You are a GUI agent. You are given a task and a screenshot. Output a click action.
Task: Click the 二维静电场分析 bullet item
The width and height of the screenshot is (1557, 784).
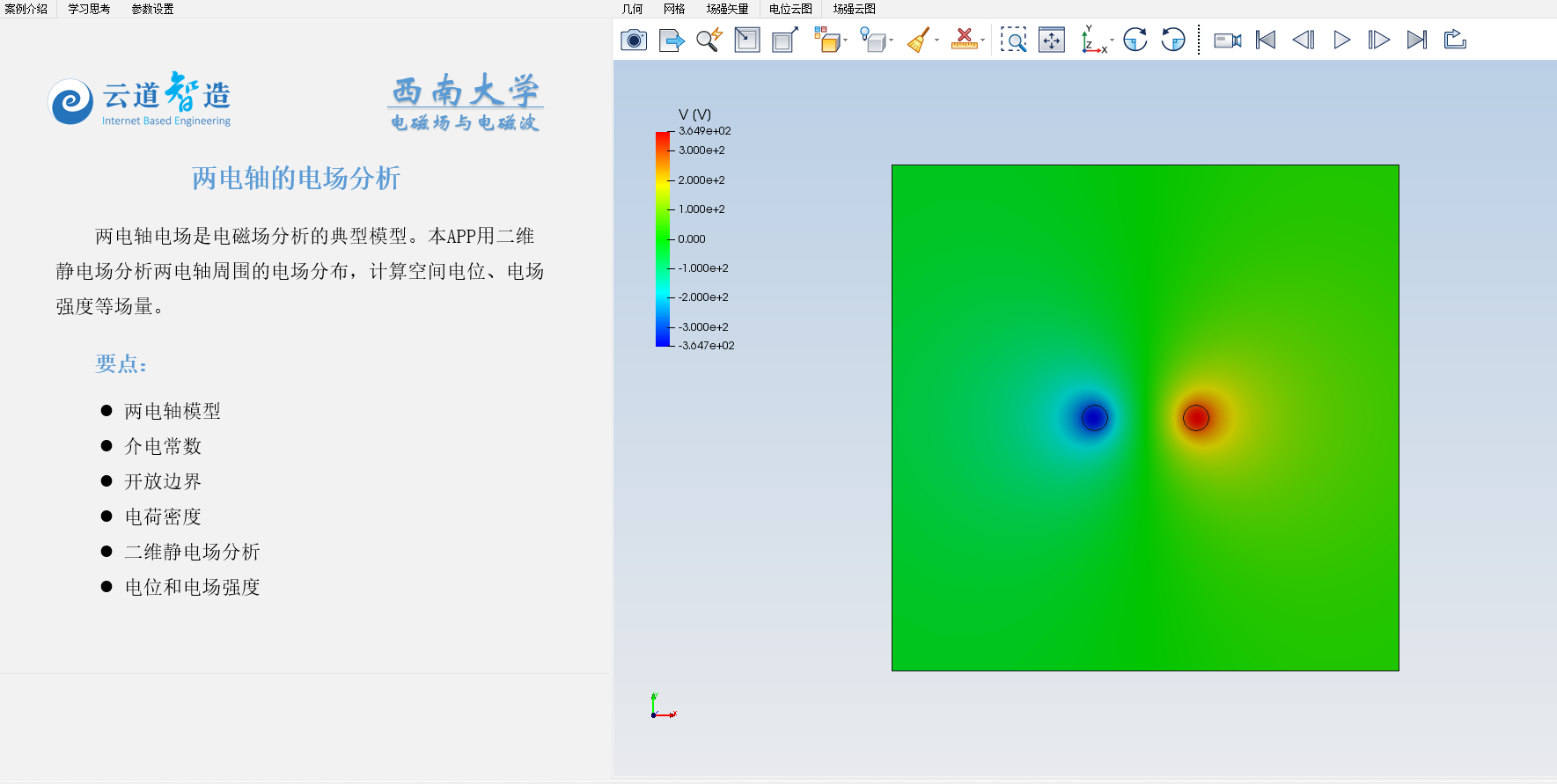pos(192,552)
